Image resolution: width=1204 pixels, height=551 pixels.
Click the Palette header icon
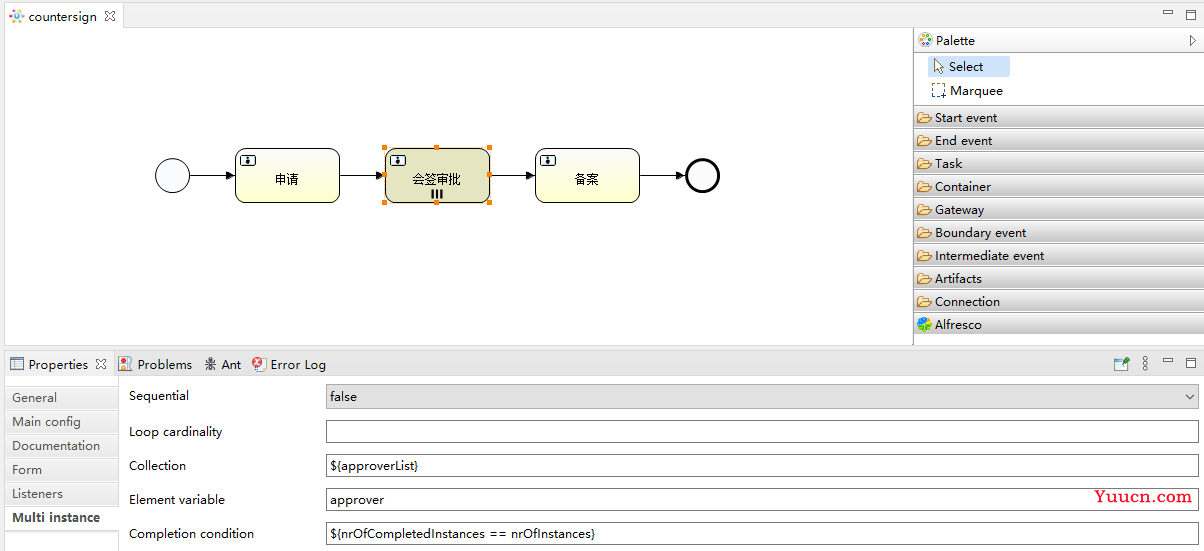pyautogui.click(x=925, y=40)
